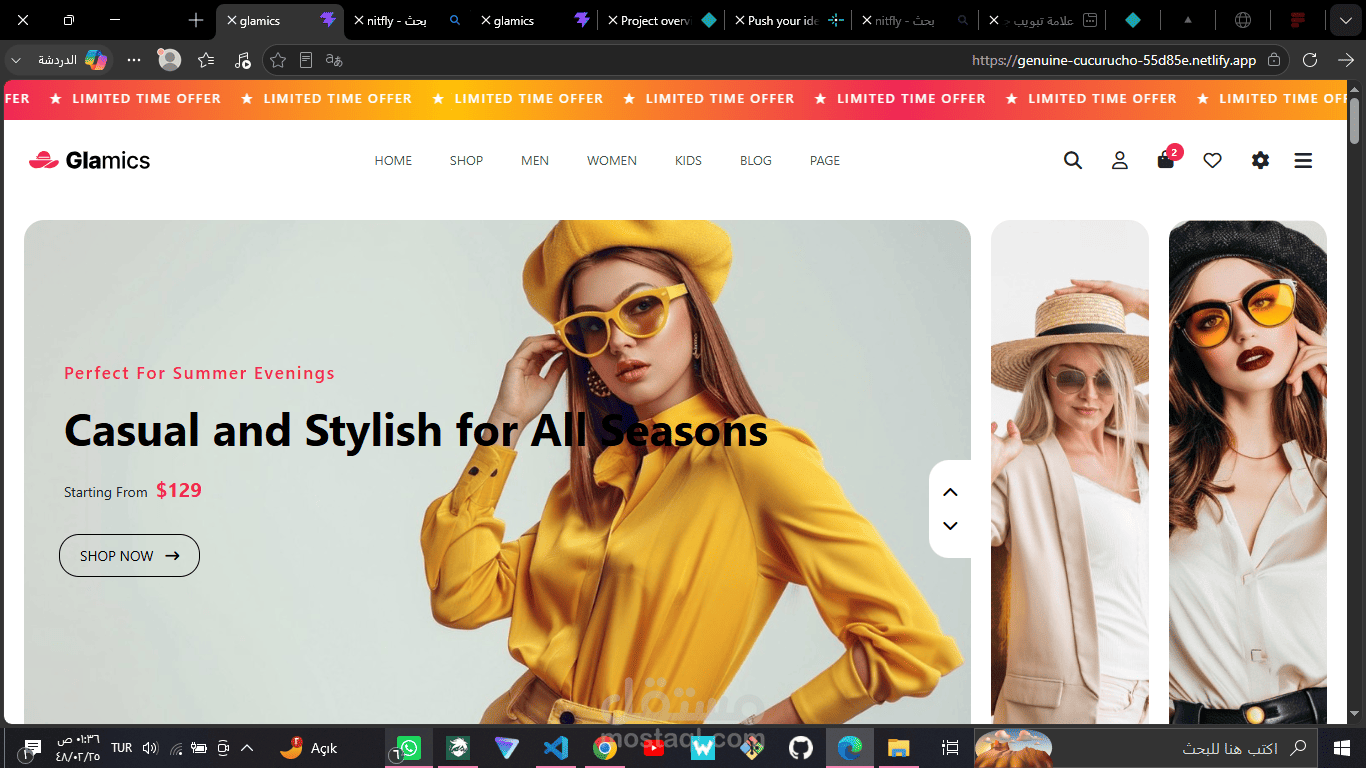1366x768 pixels.
Task: Open WhatsApp from the taskbar
Action: point(409,748)
